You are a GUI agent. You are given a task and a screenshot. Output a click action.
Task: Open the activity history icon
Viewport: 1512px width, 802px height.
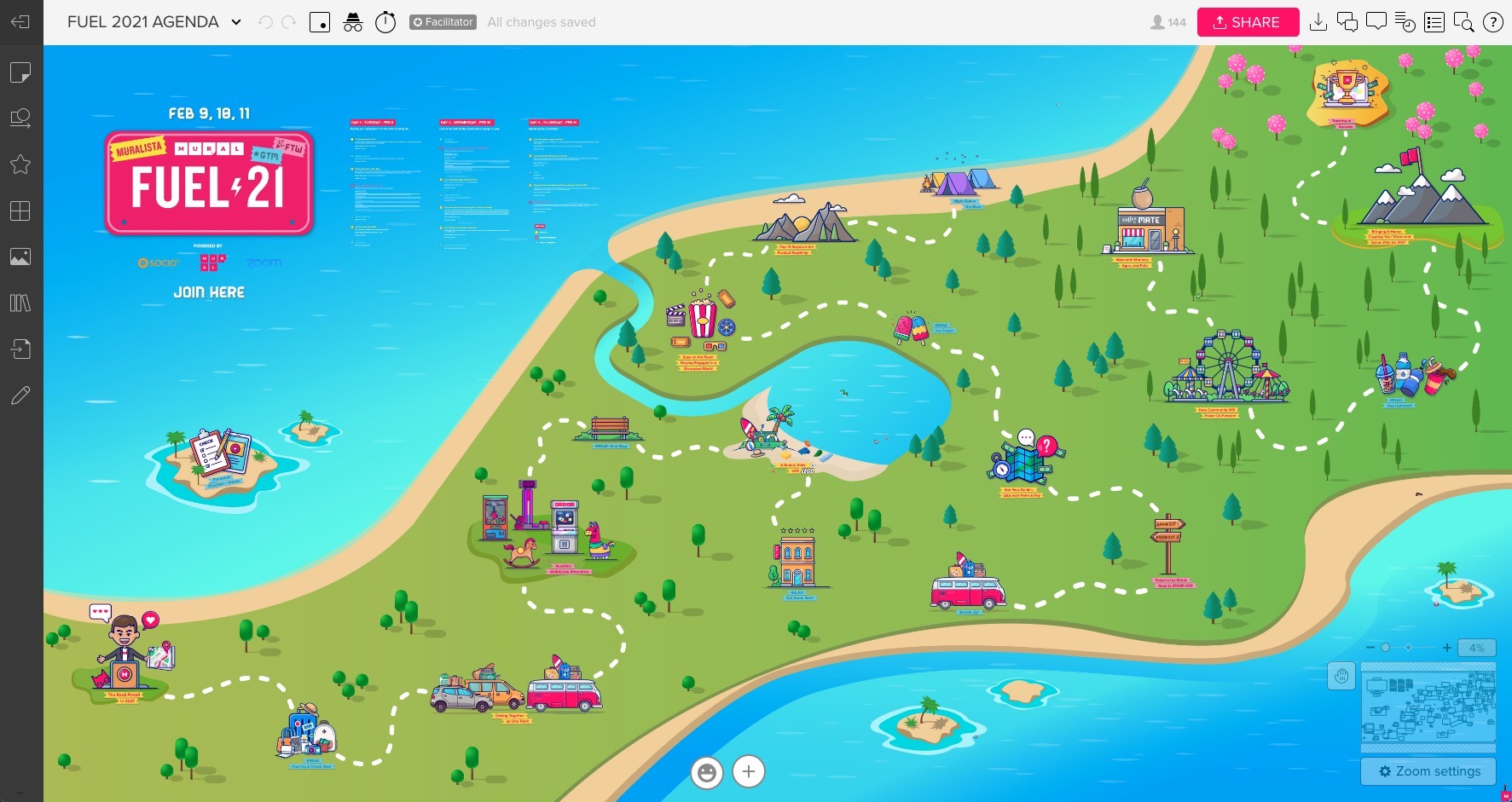click(1405, 22)
